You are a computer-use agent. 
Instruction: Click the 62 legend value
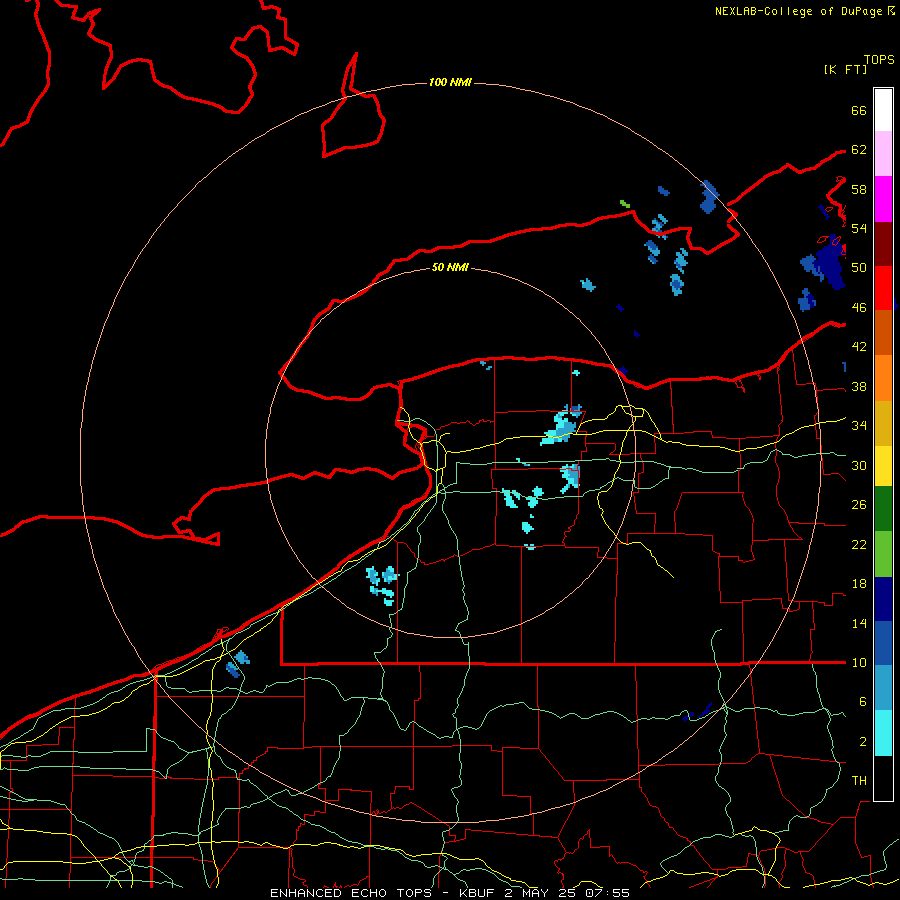(859, 150)
